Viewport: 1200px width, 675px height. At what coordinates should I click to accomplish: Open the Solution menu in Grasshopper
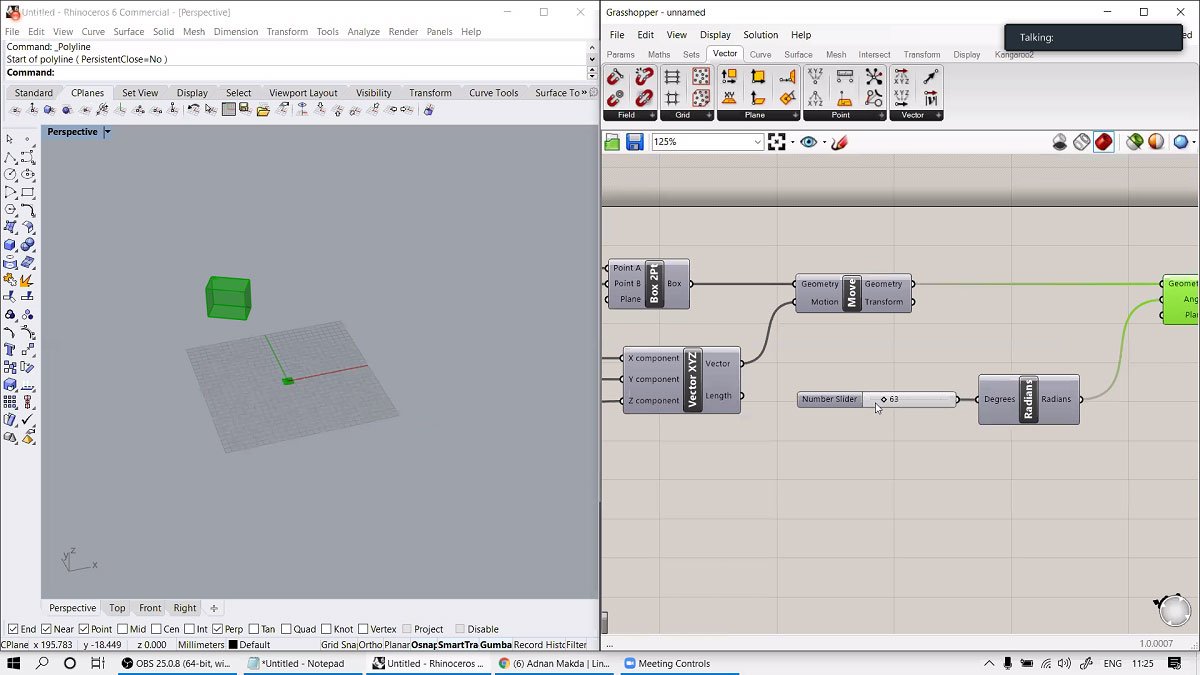[760, 35]
